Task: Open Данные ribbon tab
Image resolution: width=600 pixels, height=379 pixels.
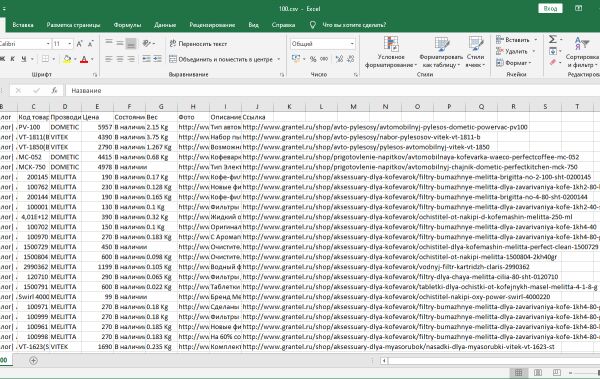Action: point(165,25)
